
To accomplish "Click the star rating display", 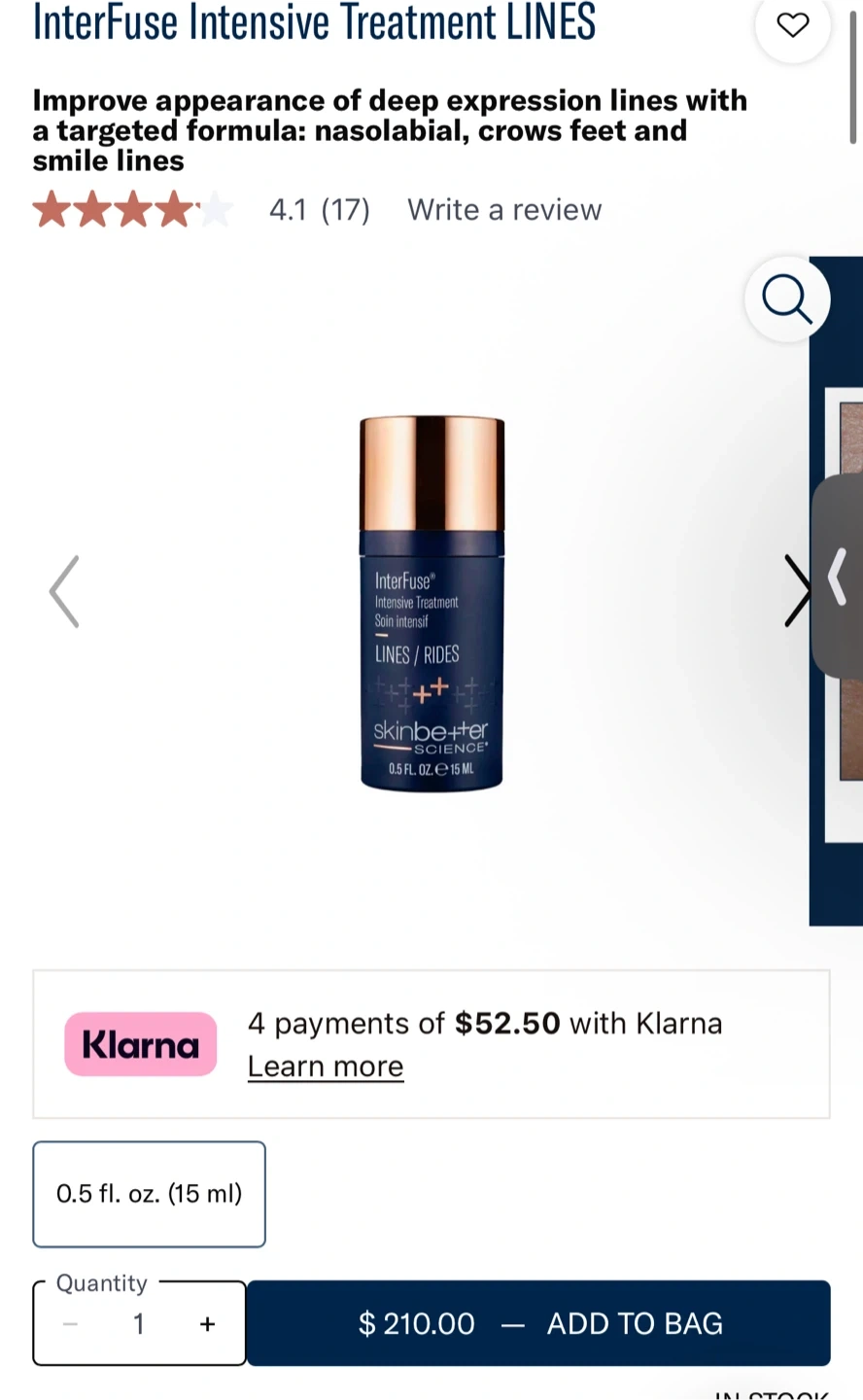I will pyautogui.click(x=133, y=210).
